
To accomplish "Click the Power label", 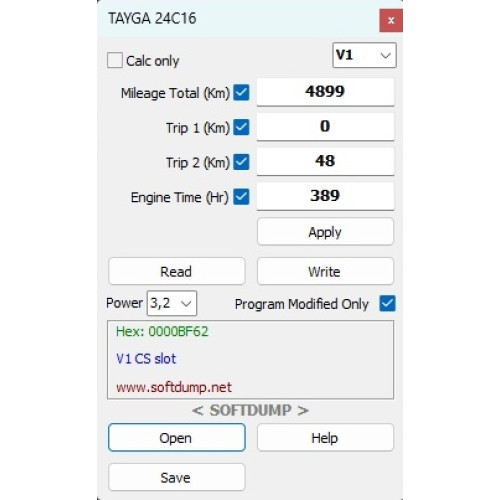I will 124,303.
